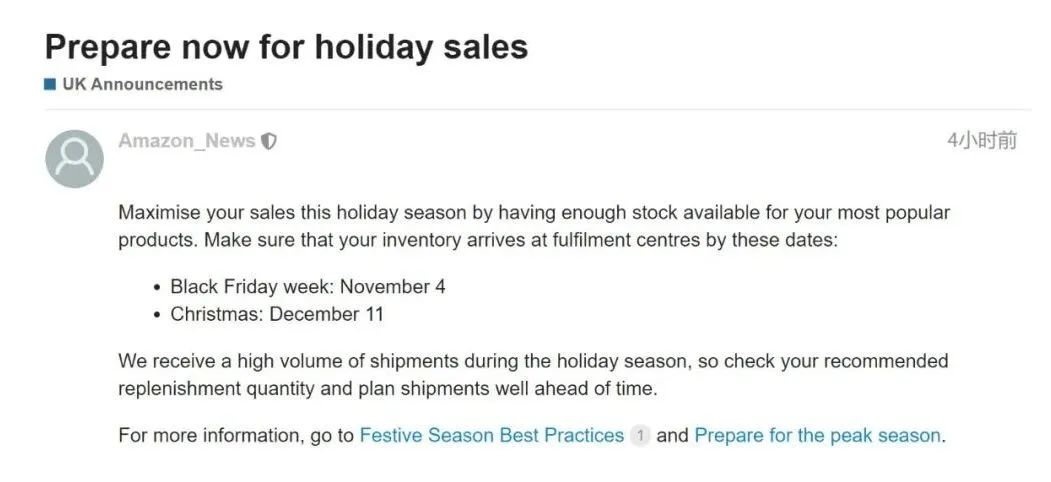Image resolution: width=1051 pixels, height=482 pixels.
Task: Click the paragraph starting Maximise your sales
Action: coord(533,226)
